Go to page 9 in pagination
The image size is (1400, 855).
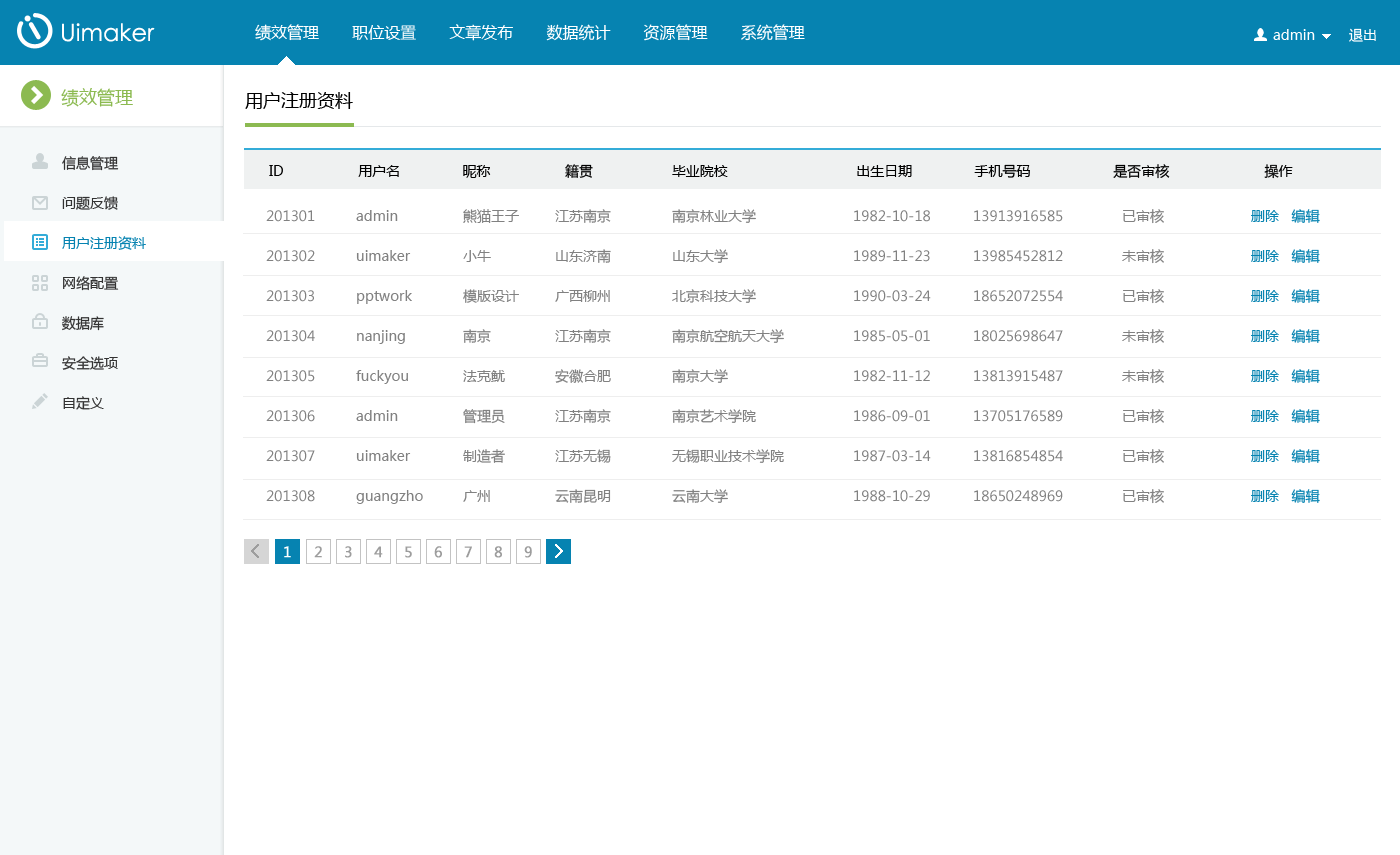tap(528, 551)
